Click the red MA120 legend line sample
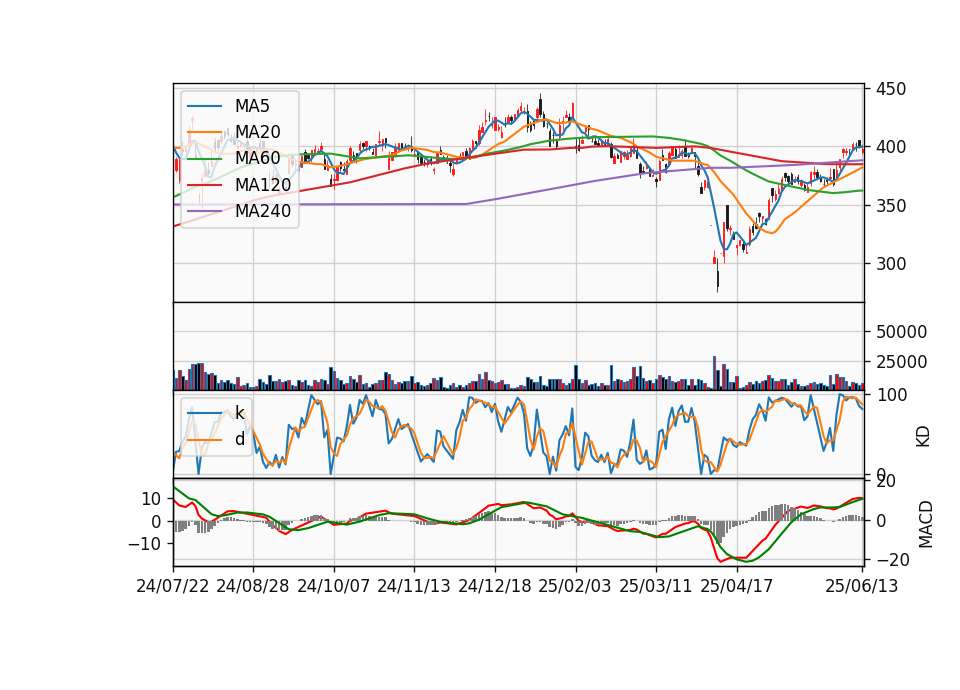The image size is (960, 690). pos(204,185)
